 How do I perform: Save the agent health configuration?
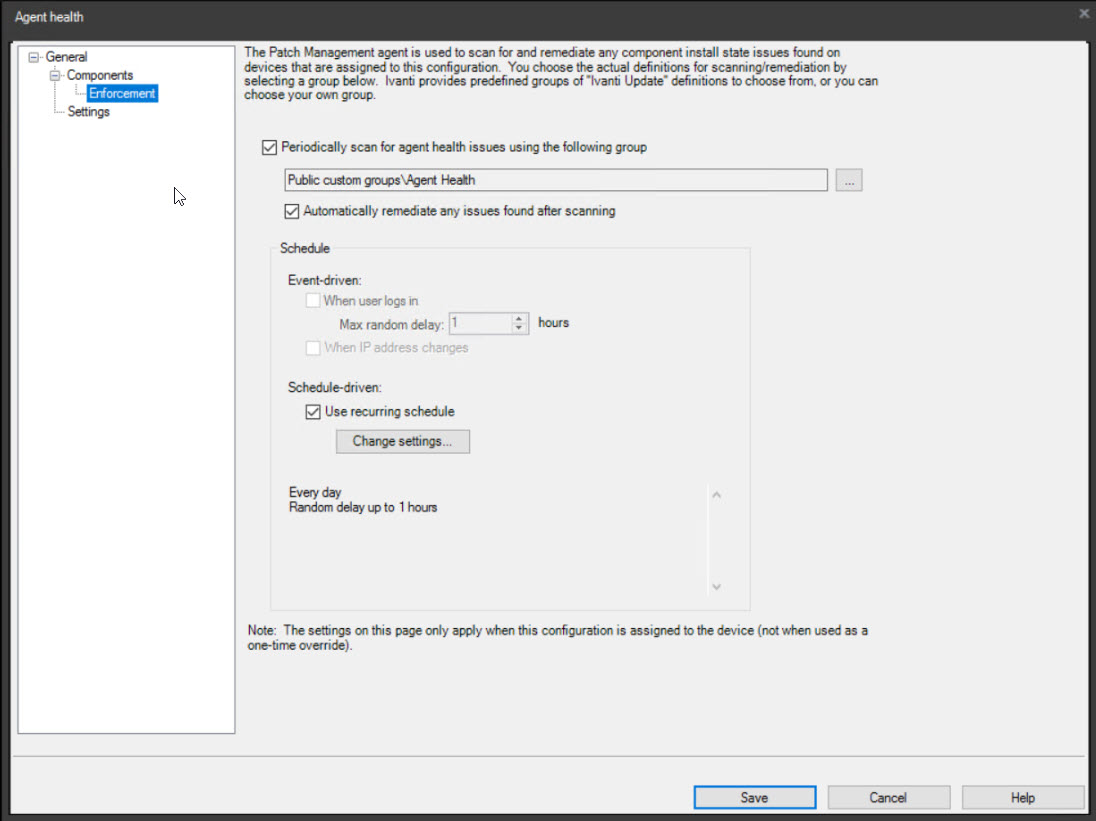tap(754, 798)
